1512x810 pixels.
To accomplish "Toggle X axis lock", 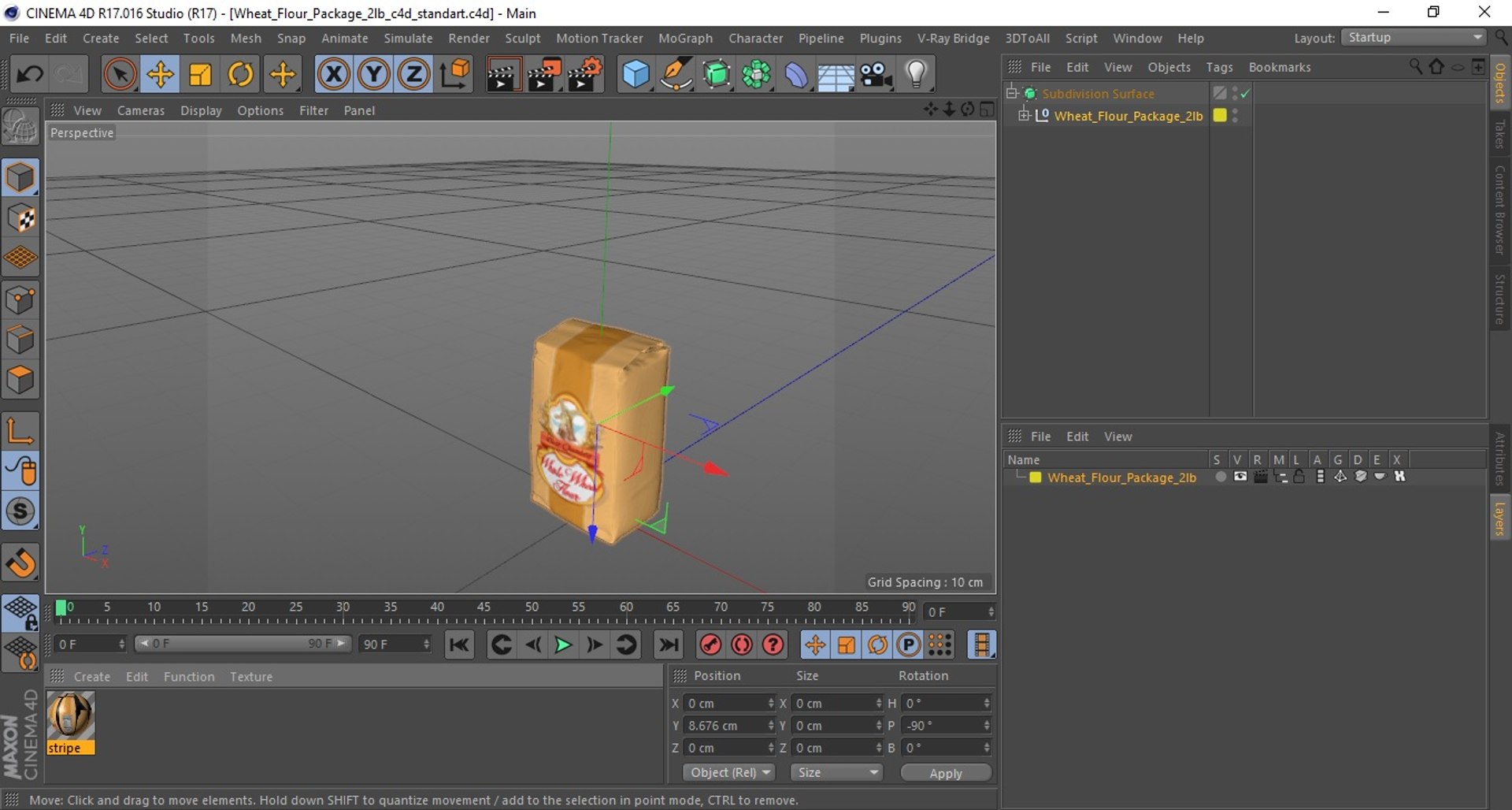I will tap(334, 74).
